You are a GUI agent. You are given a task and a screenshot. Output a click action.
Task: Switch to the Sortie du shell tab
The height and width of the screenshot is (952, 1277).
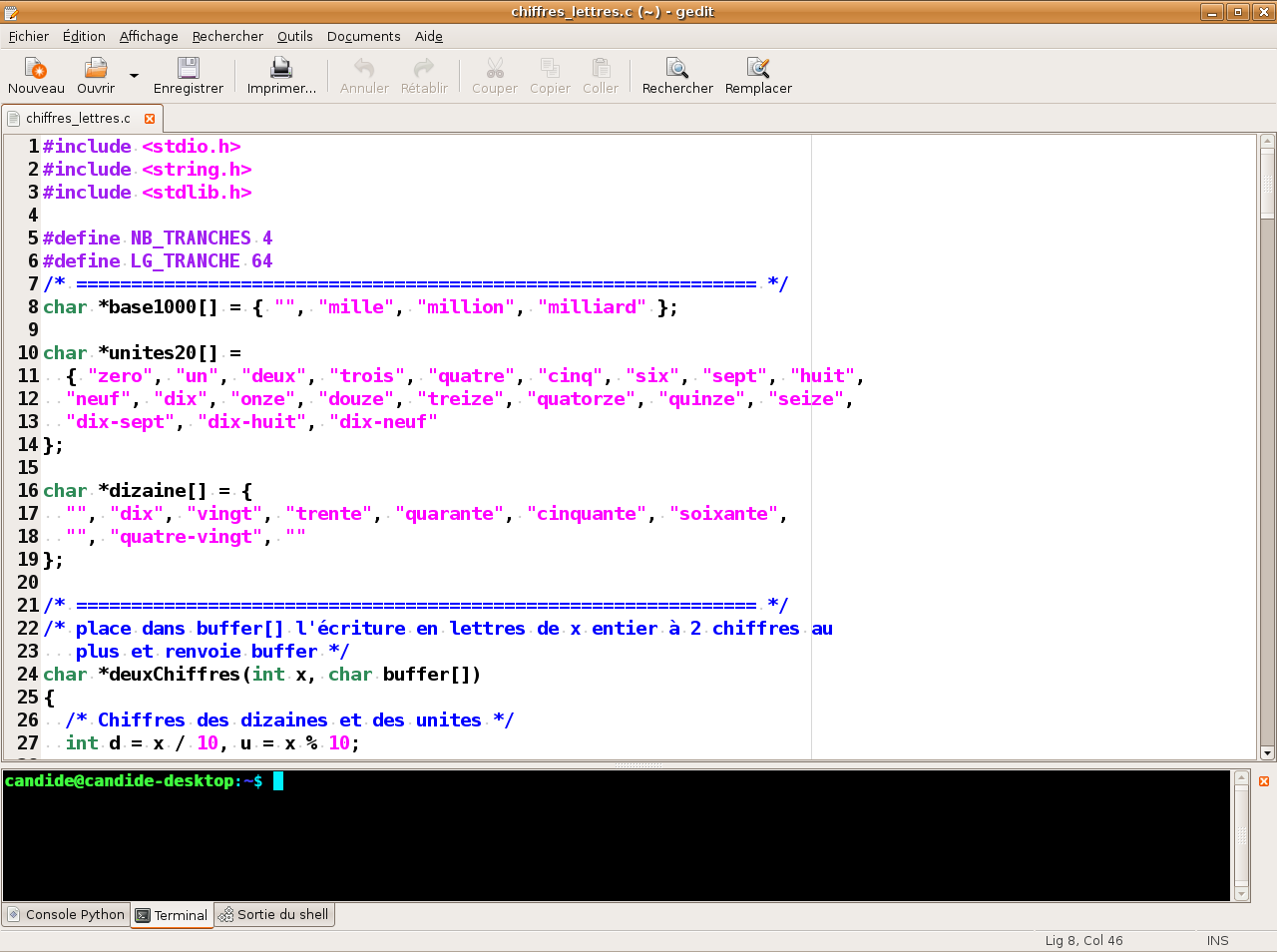click(x=274, y=914)
